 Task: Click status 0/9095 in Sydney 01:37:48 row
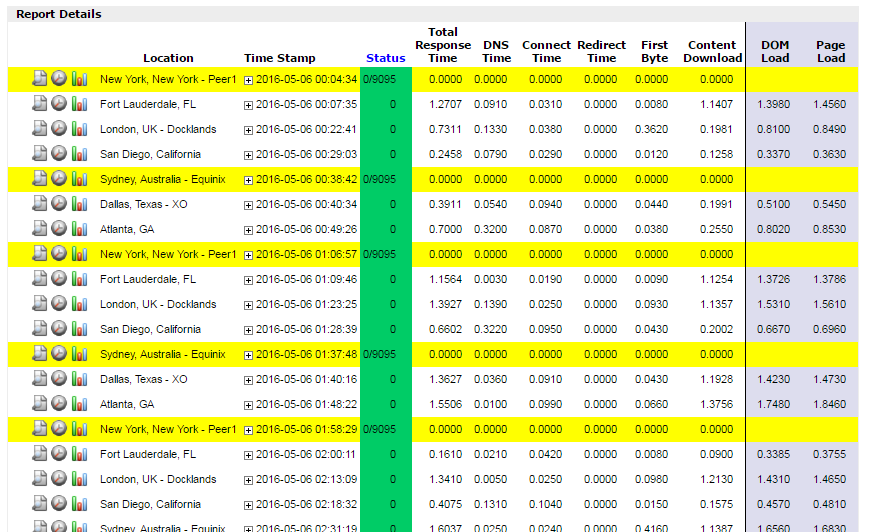click(x=380, y=354)
